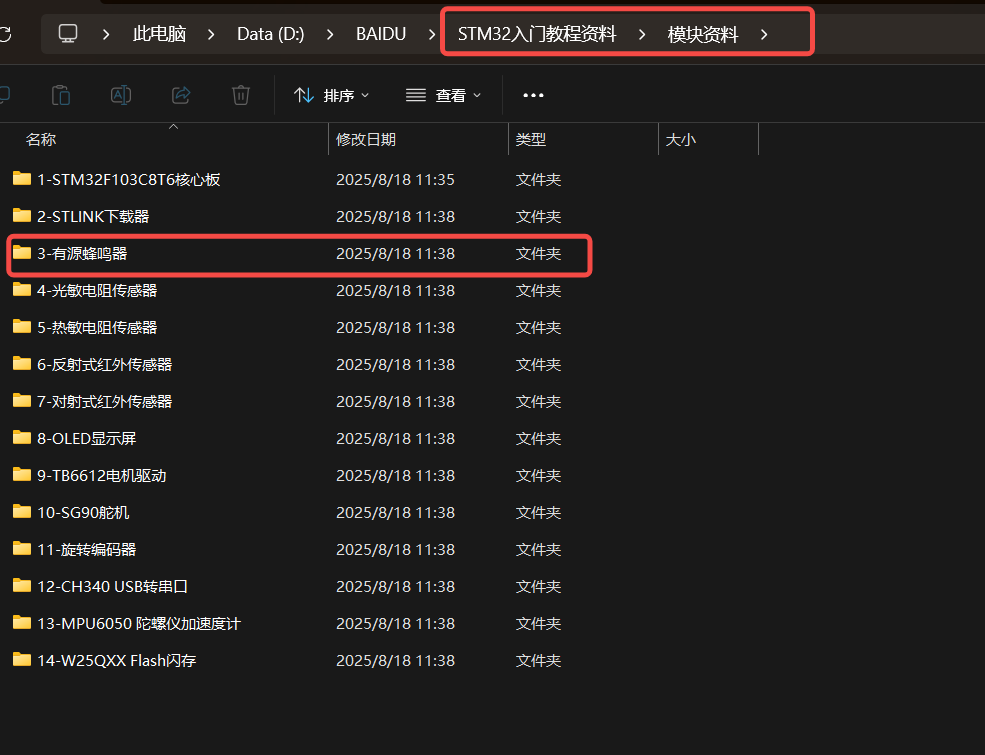Select the name 11-旋转编码器
Viewport: 985px width, 755px height.
(87, 550)
